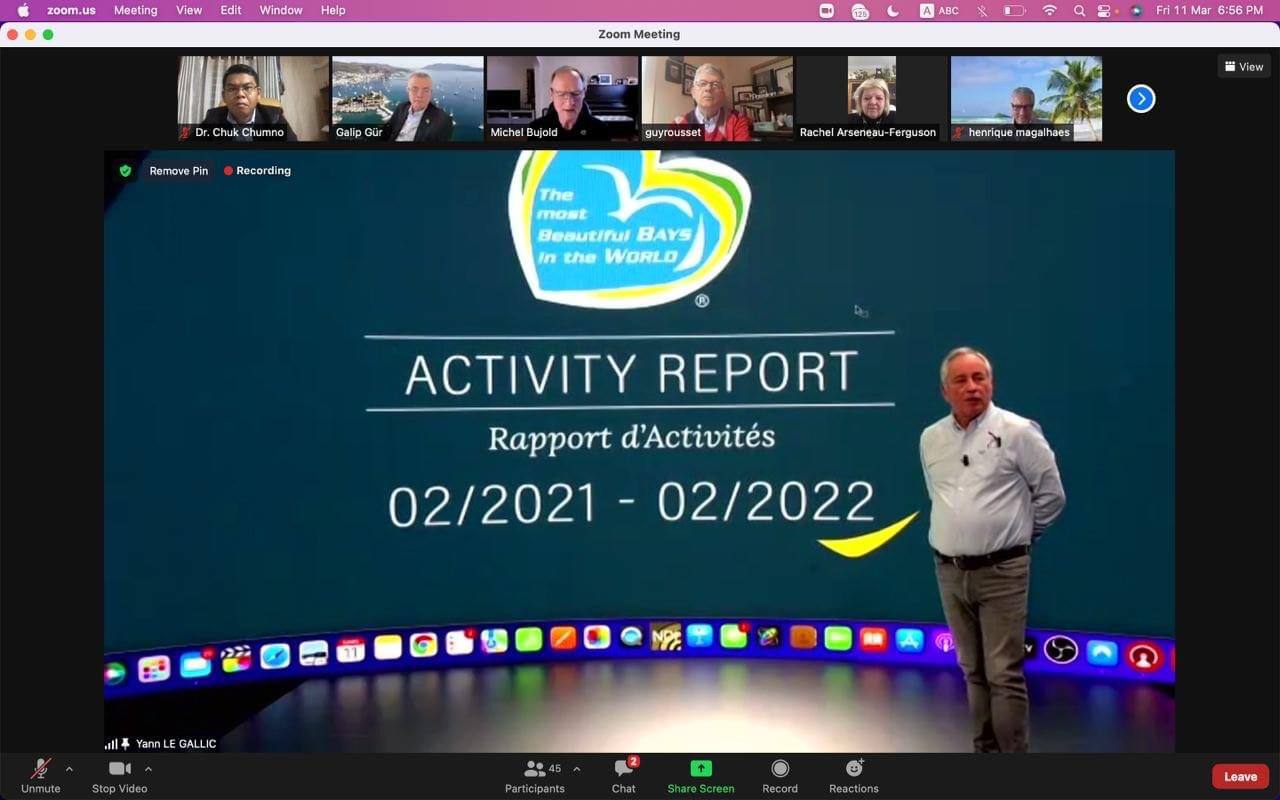Image resolution: width=1280 pixels, height=800 pixels.
Task: Open the View layout options
Action: pyautogui.click(x=1243, y=67)
